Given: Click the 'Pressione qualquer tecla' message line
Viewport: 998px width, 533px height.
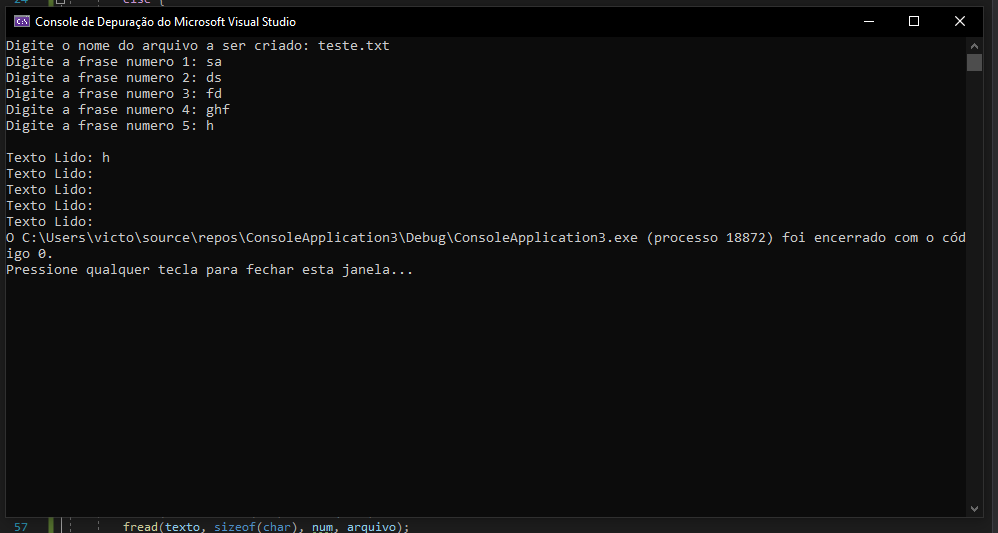Looking at the screenshot, I should pos(210,269).
